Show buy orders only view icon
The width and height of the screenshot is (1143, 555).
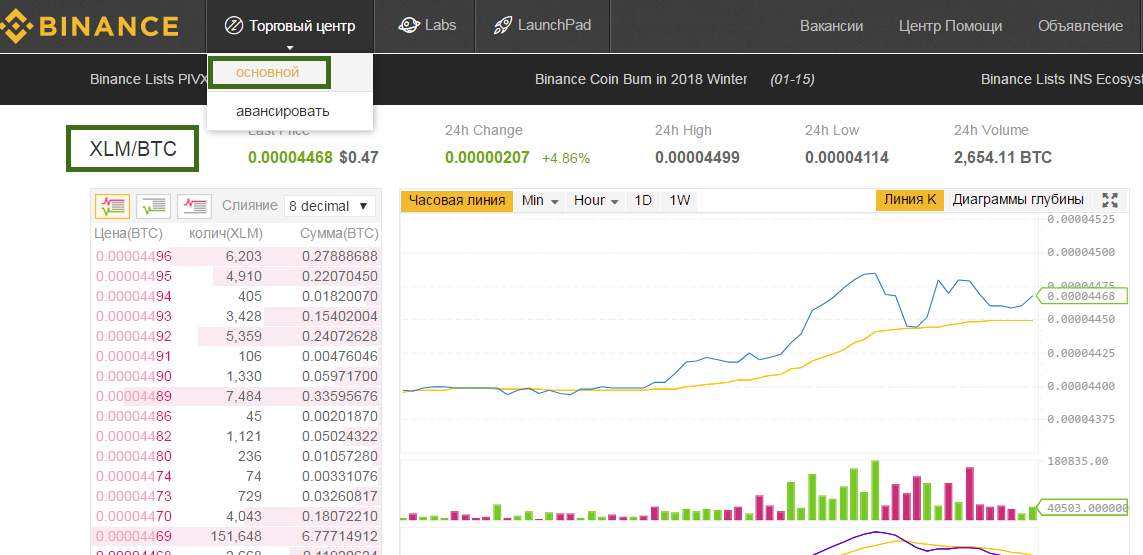(153, 206)
